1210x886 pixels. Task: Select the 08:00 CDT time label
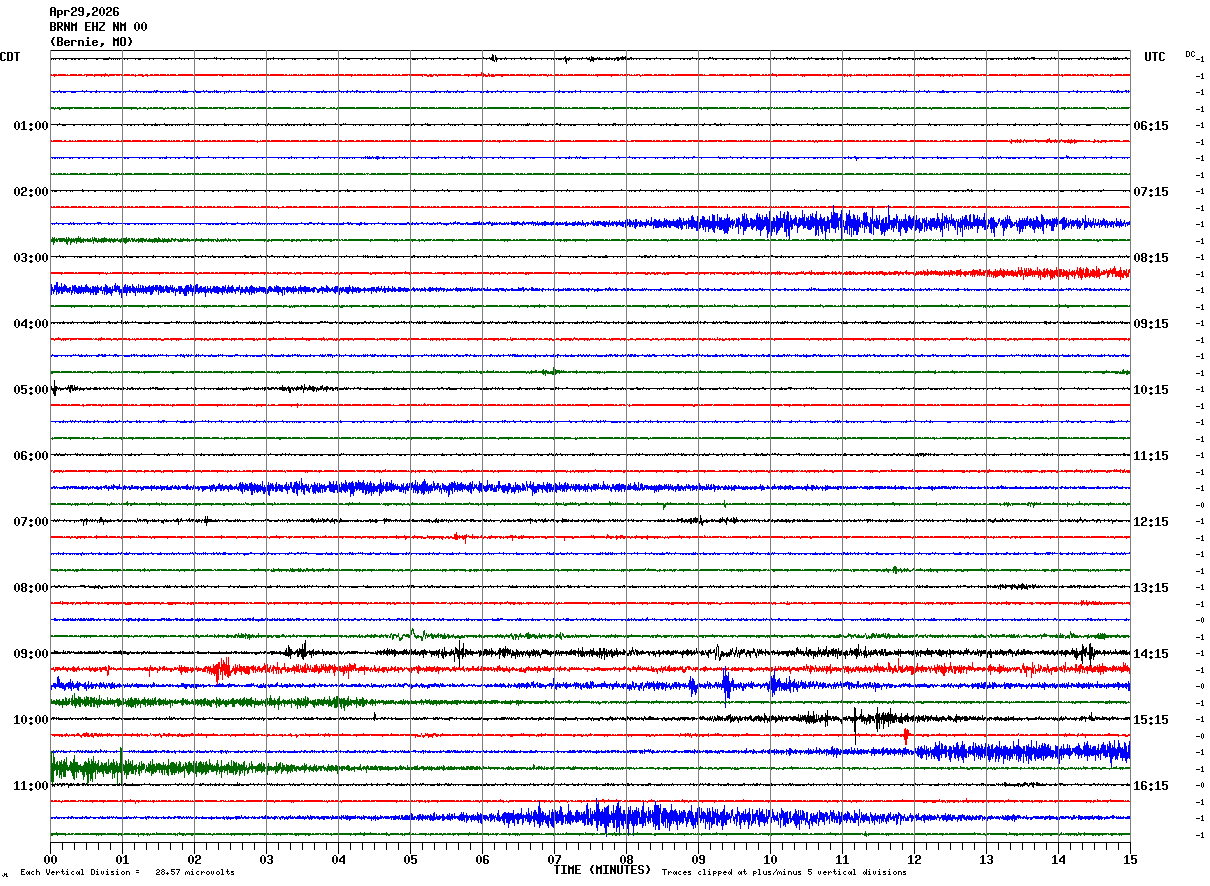31,588
